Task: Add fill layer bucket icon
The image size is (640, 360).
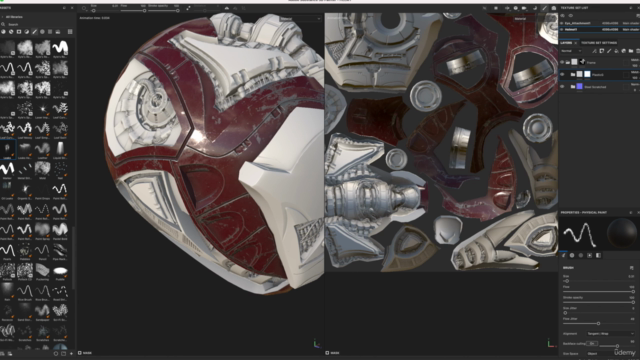Action: [x=616, y=51]
